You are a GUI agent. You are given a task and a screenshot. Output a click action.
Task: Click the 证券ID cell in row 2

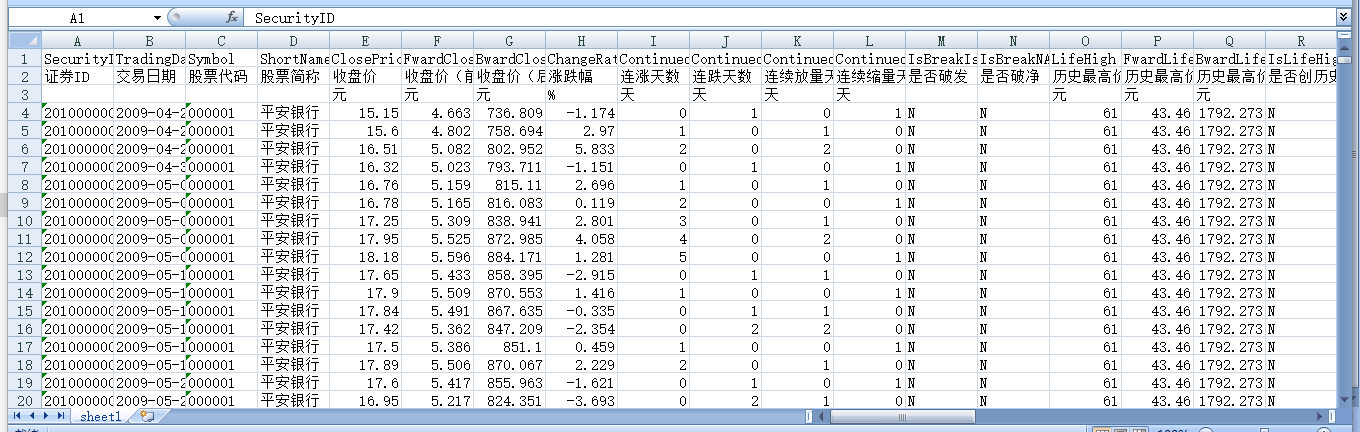click(77, 77)
